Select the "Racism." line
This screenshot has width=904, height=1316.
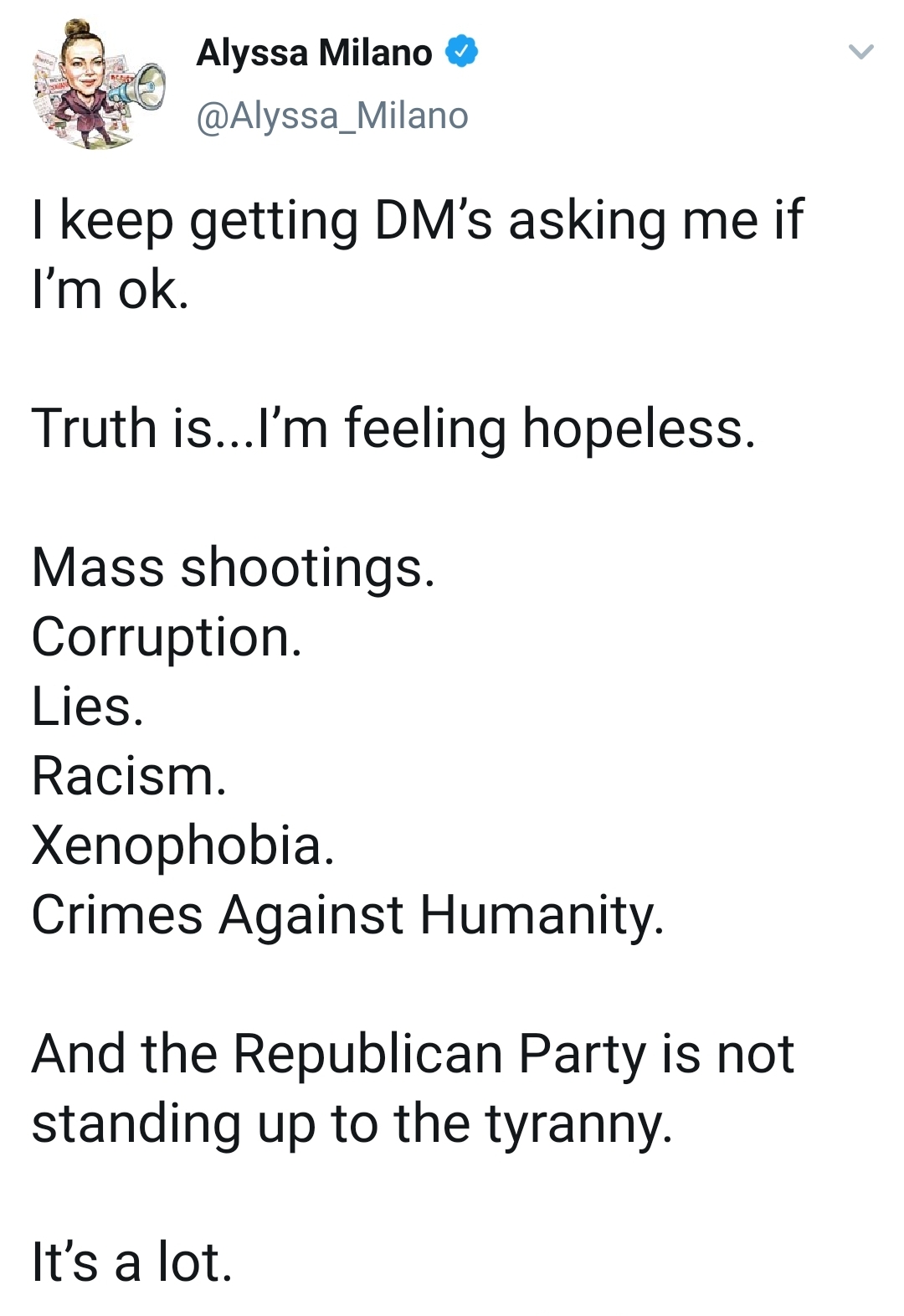[x=129, y=776]
